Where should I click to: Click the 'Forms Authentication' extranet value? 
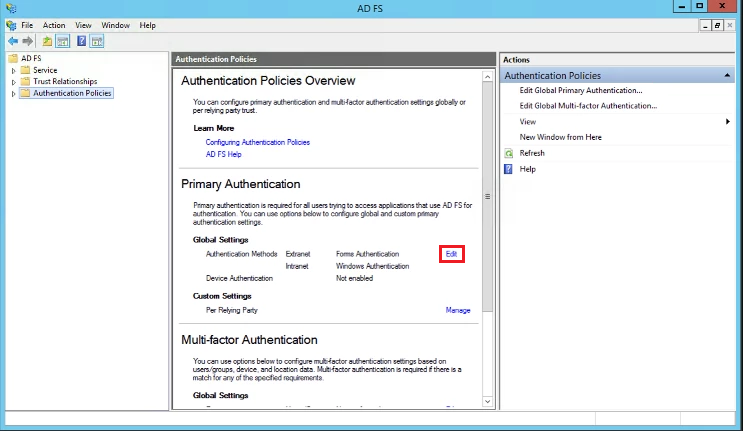coord(367,254)
